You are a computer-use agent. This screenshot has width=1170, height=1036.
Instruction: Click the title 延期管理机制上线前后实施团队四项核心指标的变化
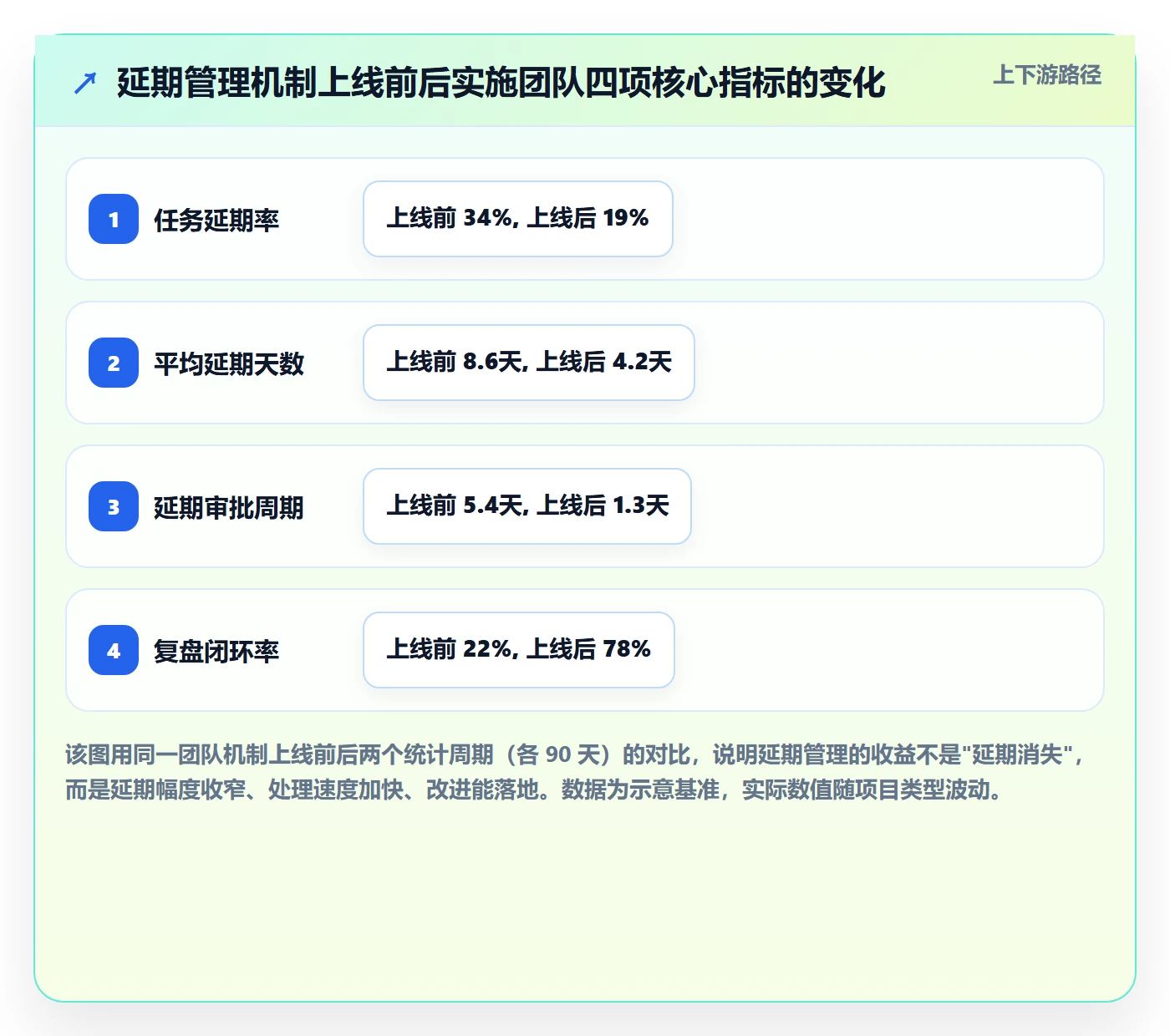[x=501, y=83]
